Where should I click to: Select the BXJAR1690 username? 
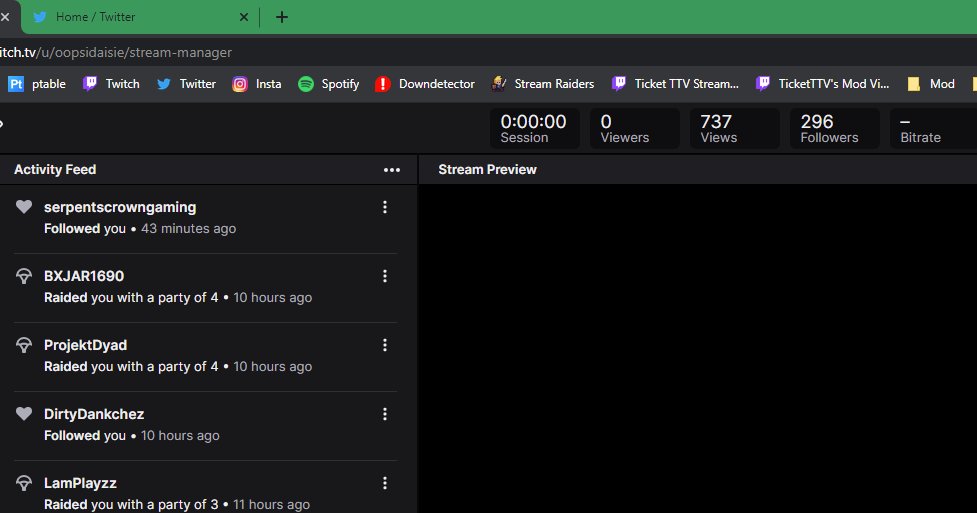(x=84, y=276)
